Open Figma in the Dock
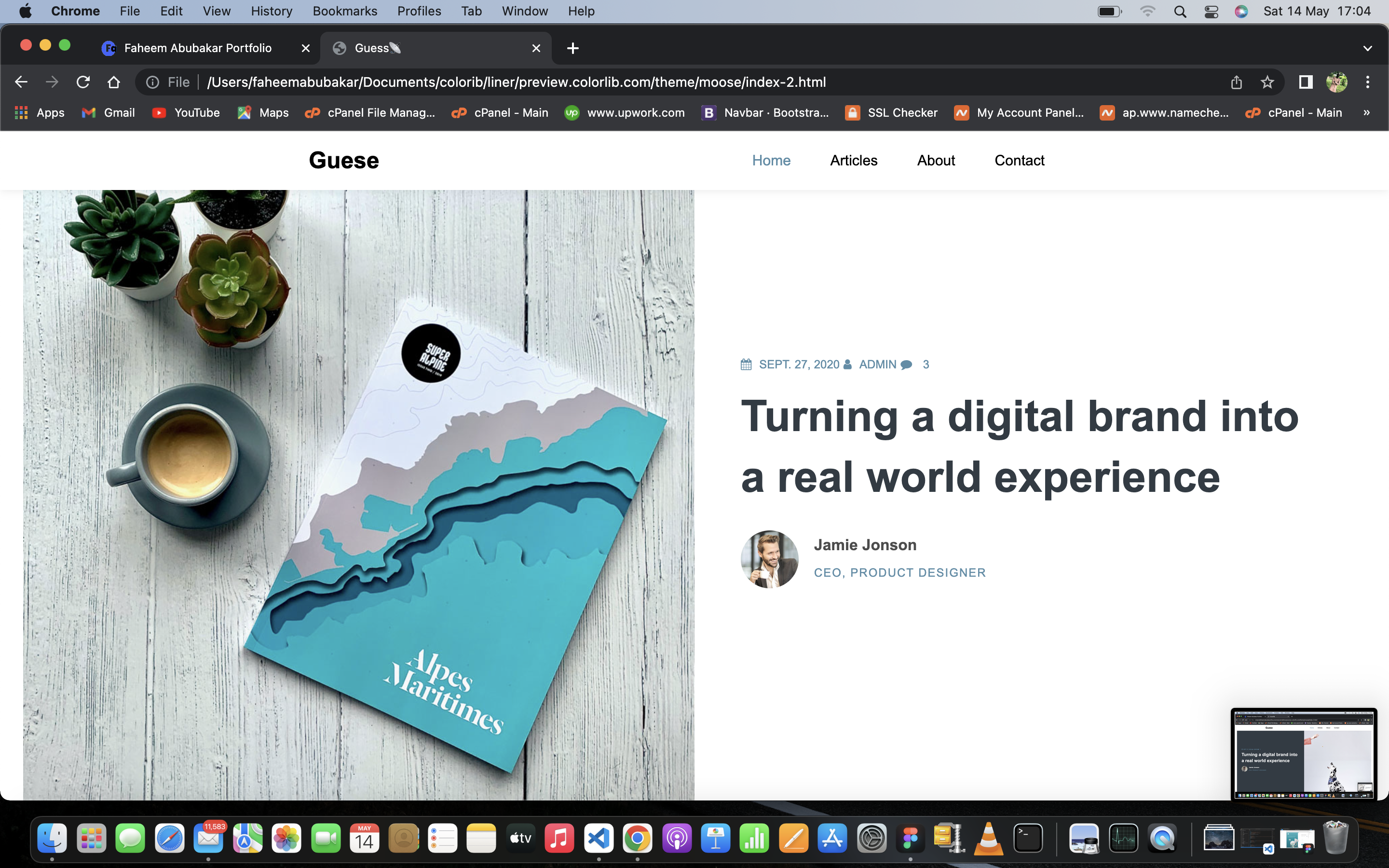 [x=910, y=838]
